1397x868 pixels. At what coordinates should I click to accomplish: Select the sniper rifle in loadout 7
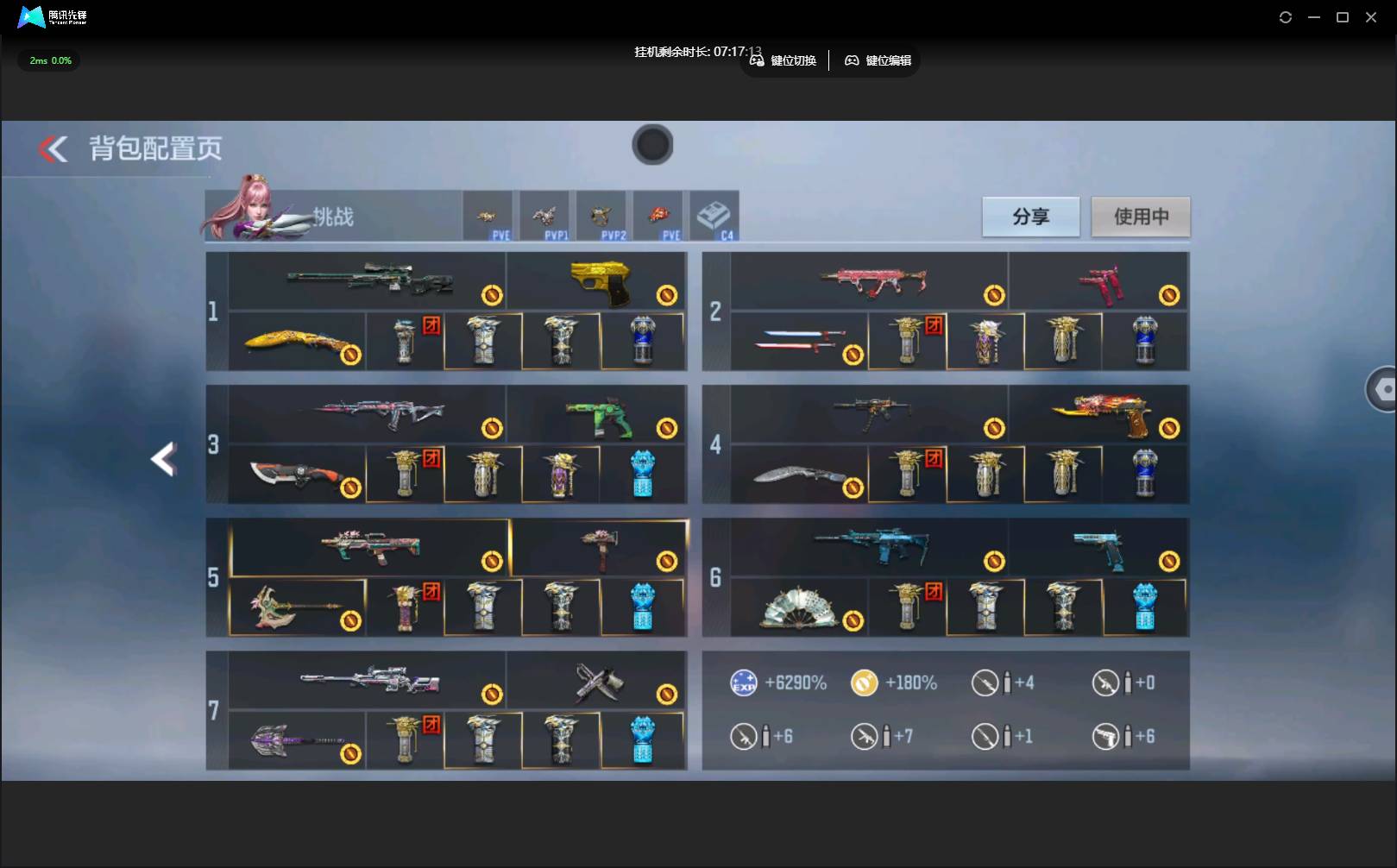pos(369,681)
